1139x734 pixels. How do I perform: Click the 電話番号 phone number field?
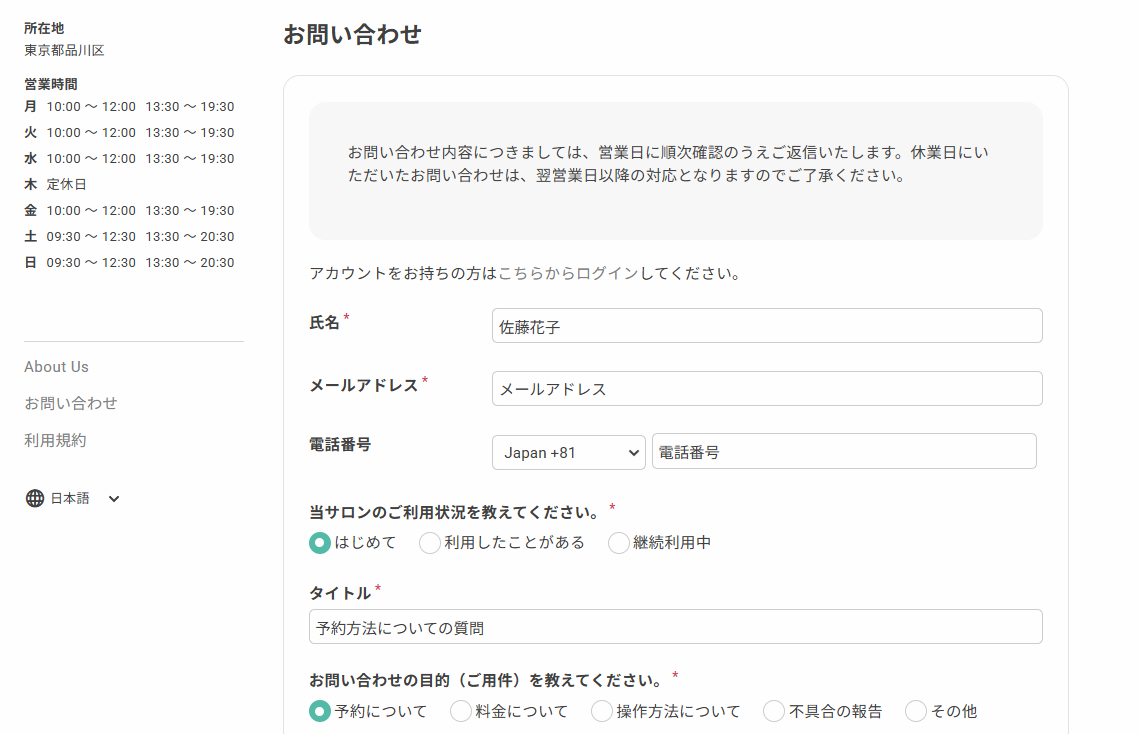coord(843,452)
